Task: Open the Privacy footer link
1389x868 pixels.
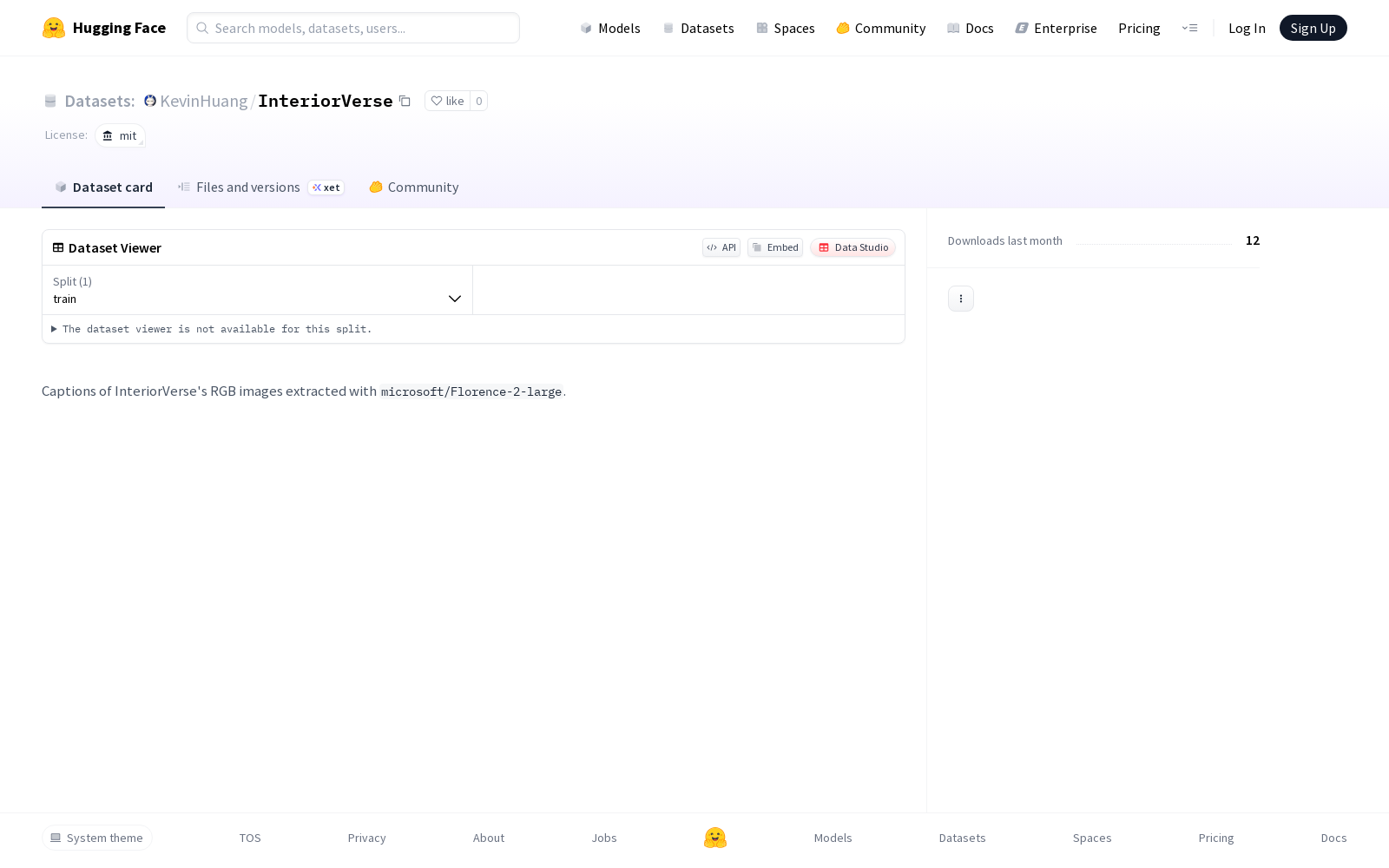Action: click(x=366, y=838)
